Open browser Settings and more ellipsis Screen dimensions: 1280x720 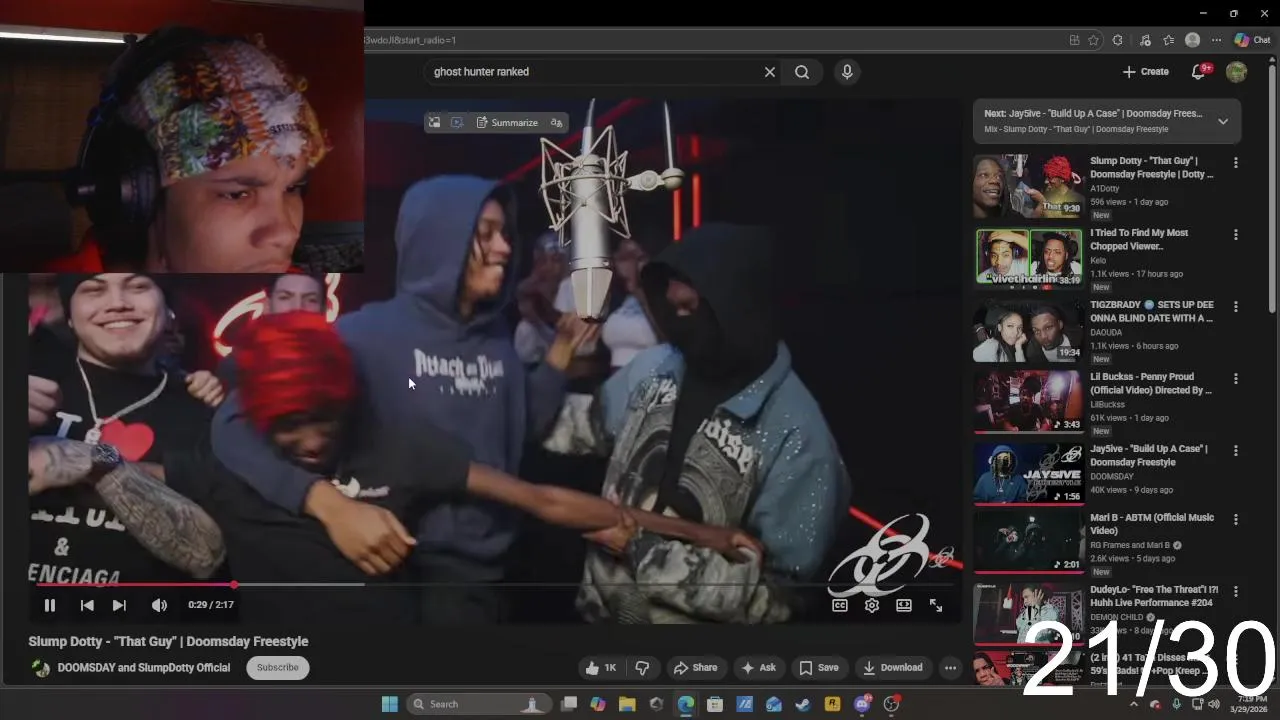[1216, 40]
